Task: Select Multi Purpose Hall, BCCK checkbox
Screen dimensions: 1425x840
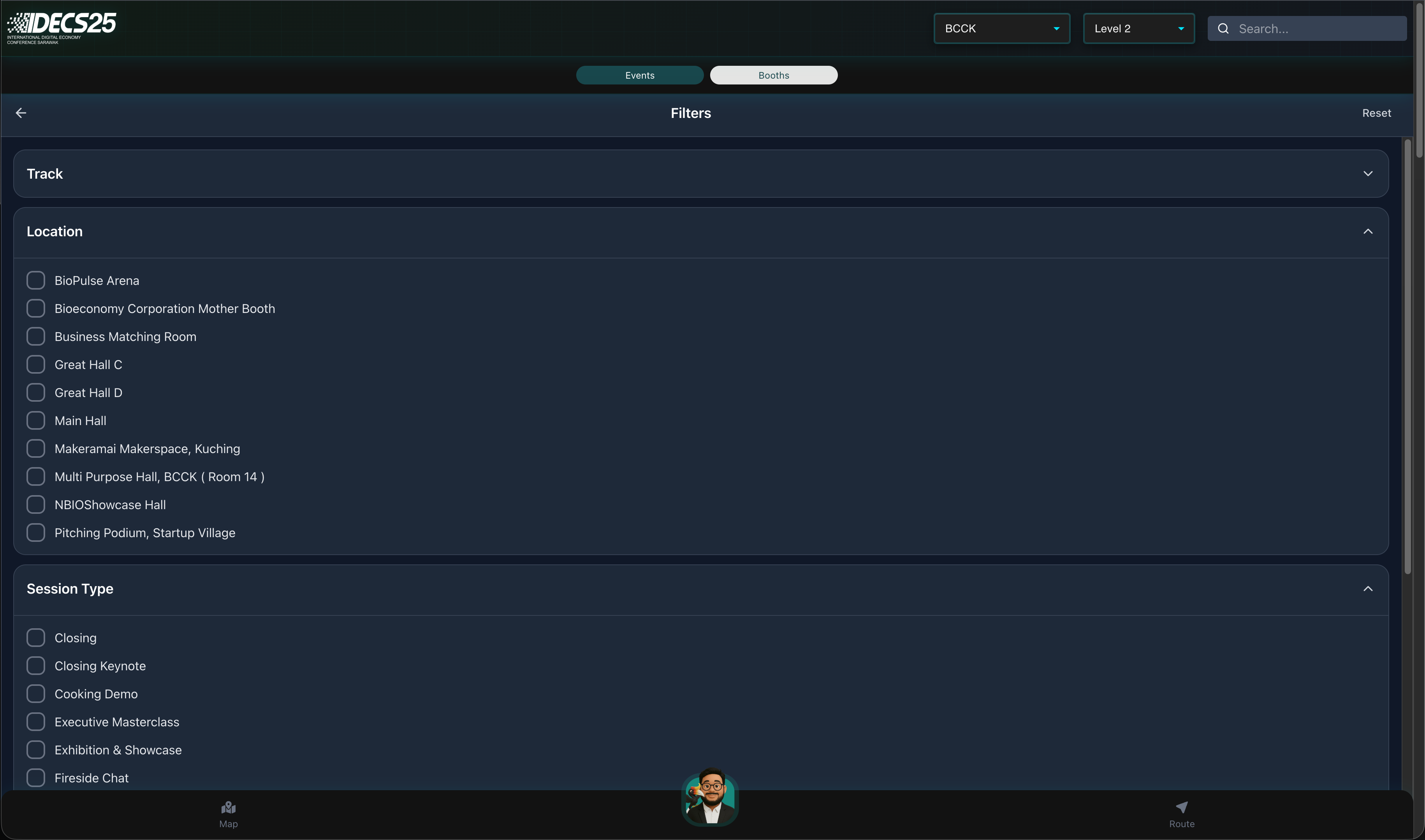Action: 36,476
